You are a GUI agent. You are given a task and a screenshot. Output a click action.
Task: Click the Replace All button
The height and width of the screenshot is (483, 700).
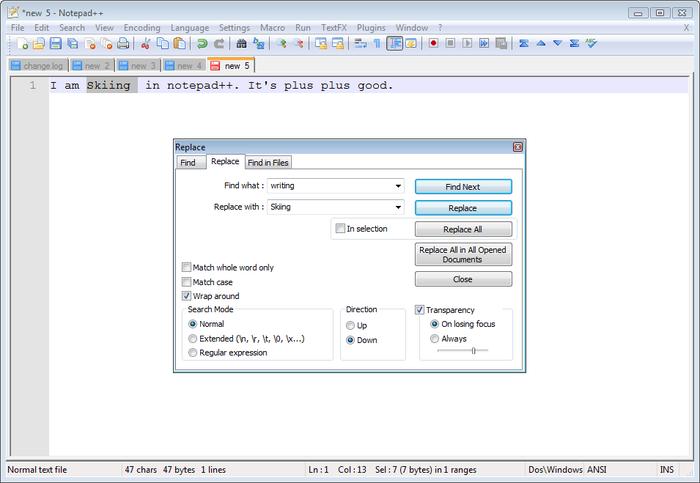pyautogui.click(x=463, y=229)
